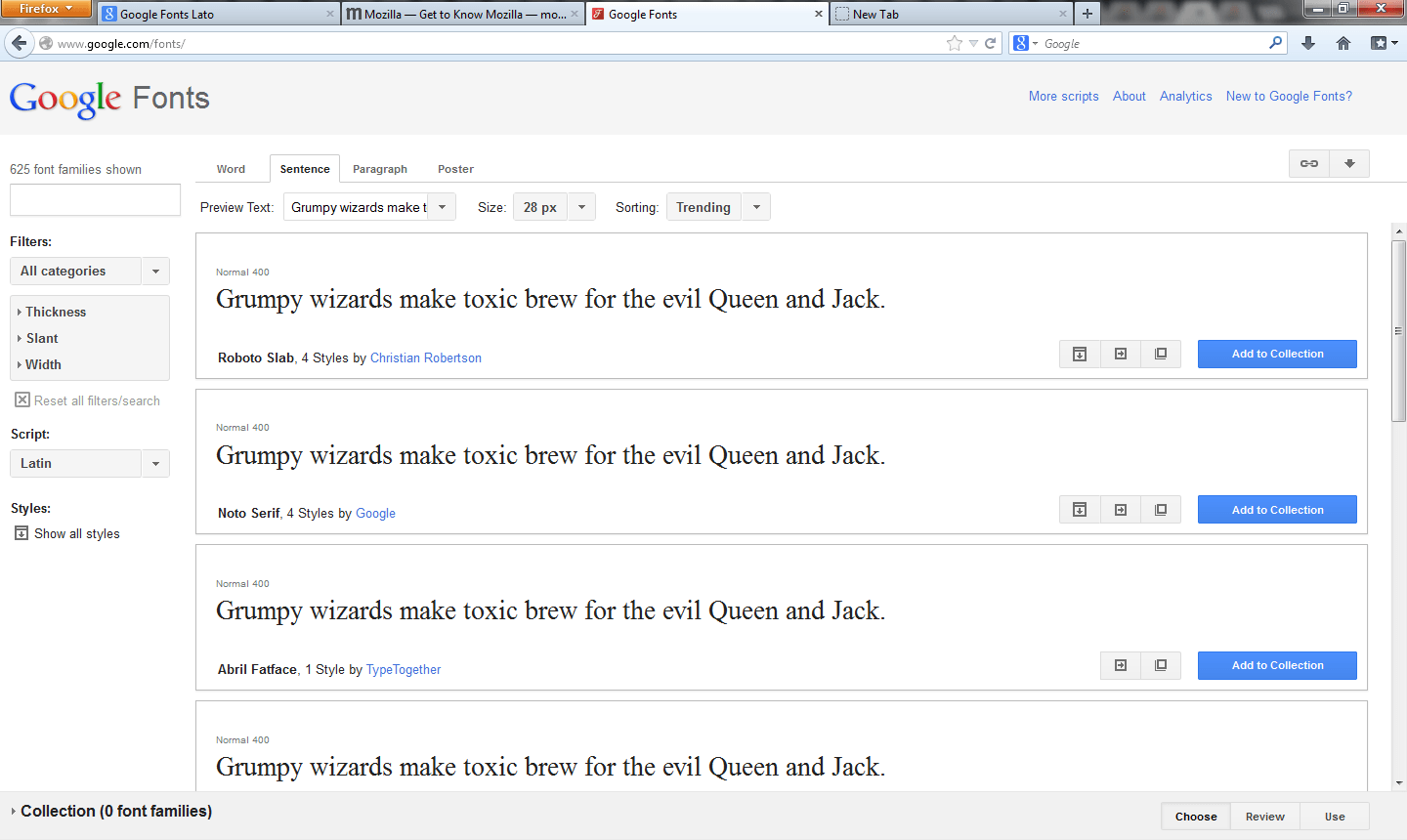Screen dimensions: 1407x840
Task: Open the Latin script dropdown
Action: [90, 463]
